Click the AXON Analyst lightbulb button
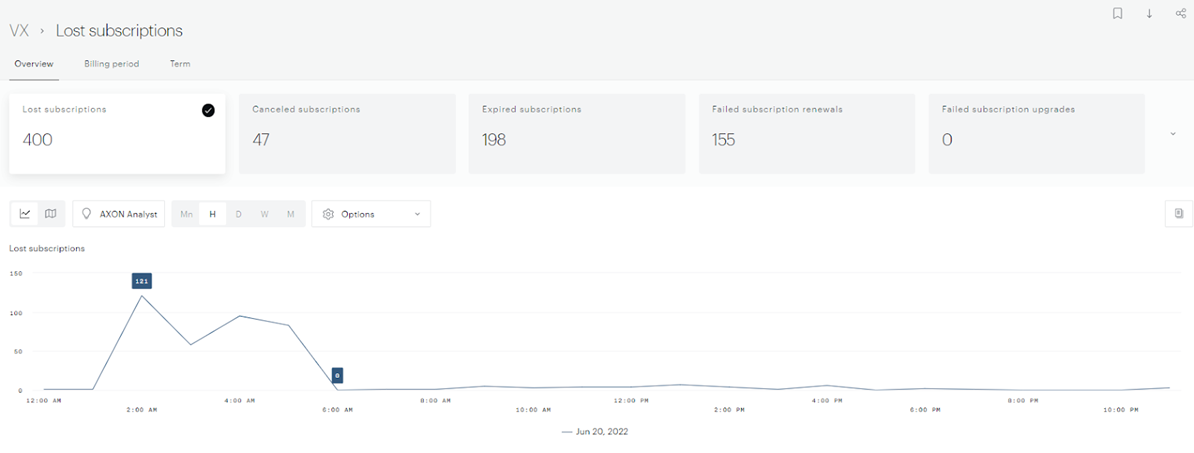Image resolution: width=1194 pixels, height=453 pixels. (x=119, y=214)
